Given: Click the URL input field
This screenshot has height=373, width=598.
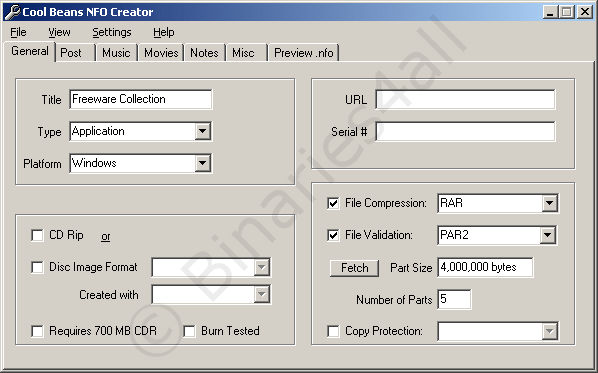Looking at the screenshot, I should point(465,100).
